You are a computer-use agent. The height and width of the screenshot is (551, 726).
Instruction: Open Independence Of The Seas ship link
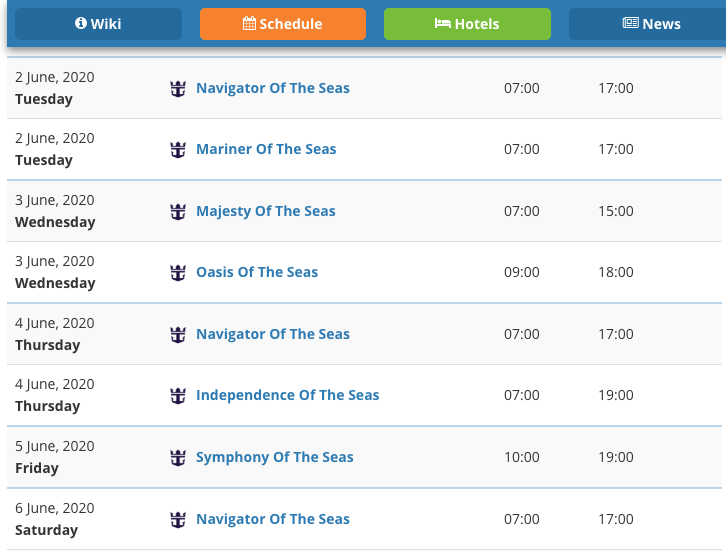[x=288, y=395]
